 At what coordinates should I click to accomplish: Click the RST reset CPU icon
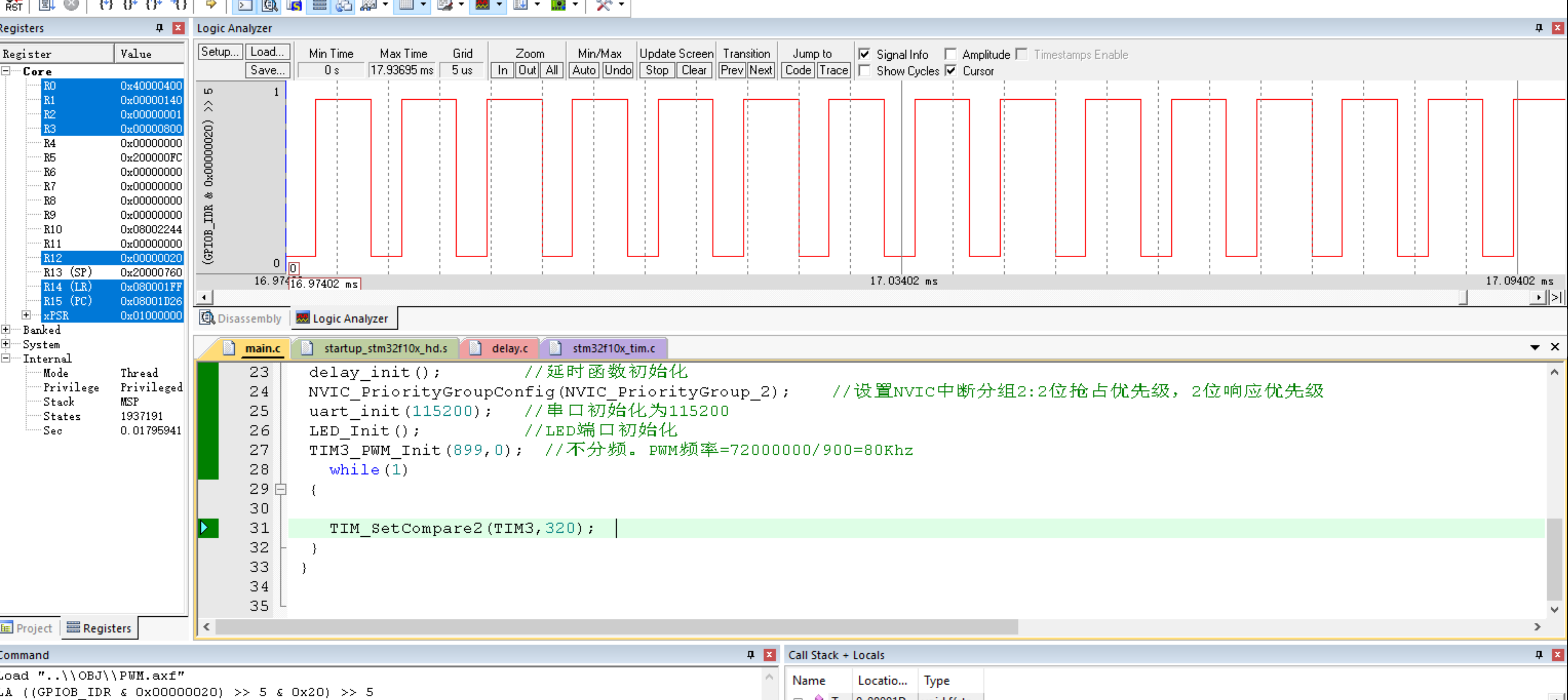[x=14, y=5]
